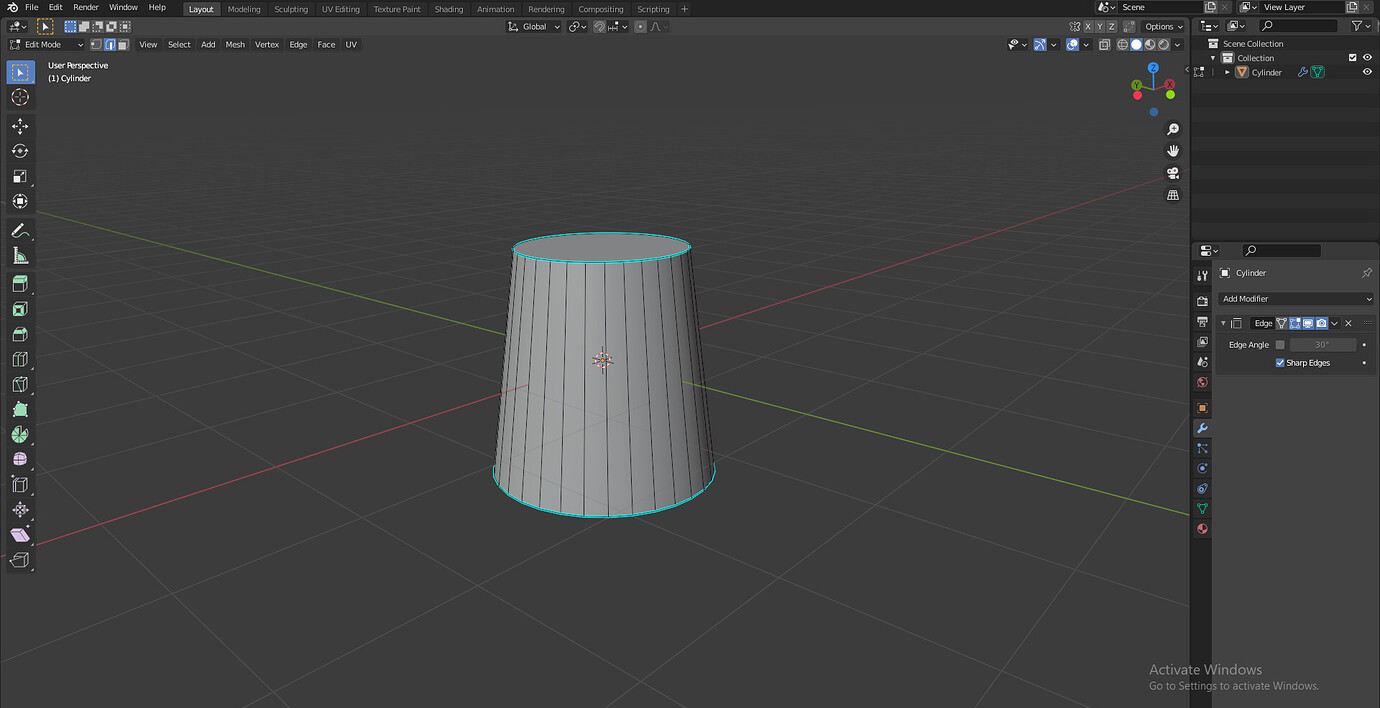1380x708 pixels.
Task: Select the Edge Slide tool
Action: pos(20,484)
